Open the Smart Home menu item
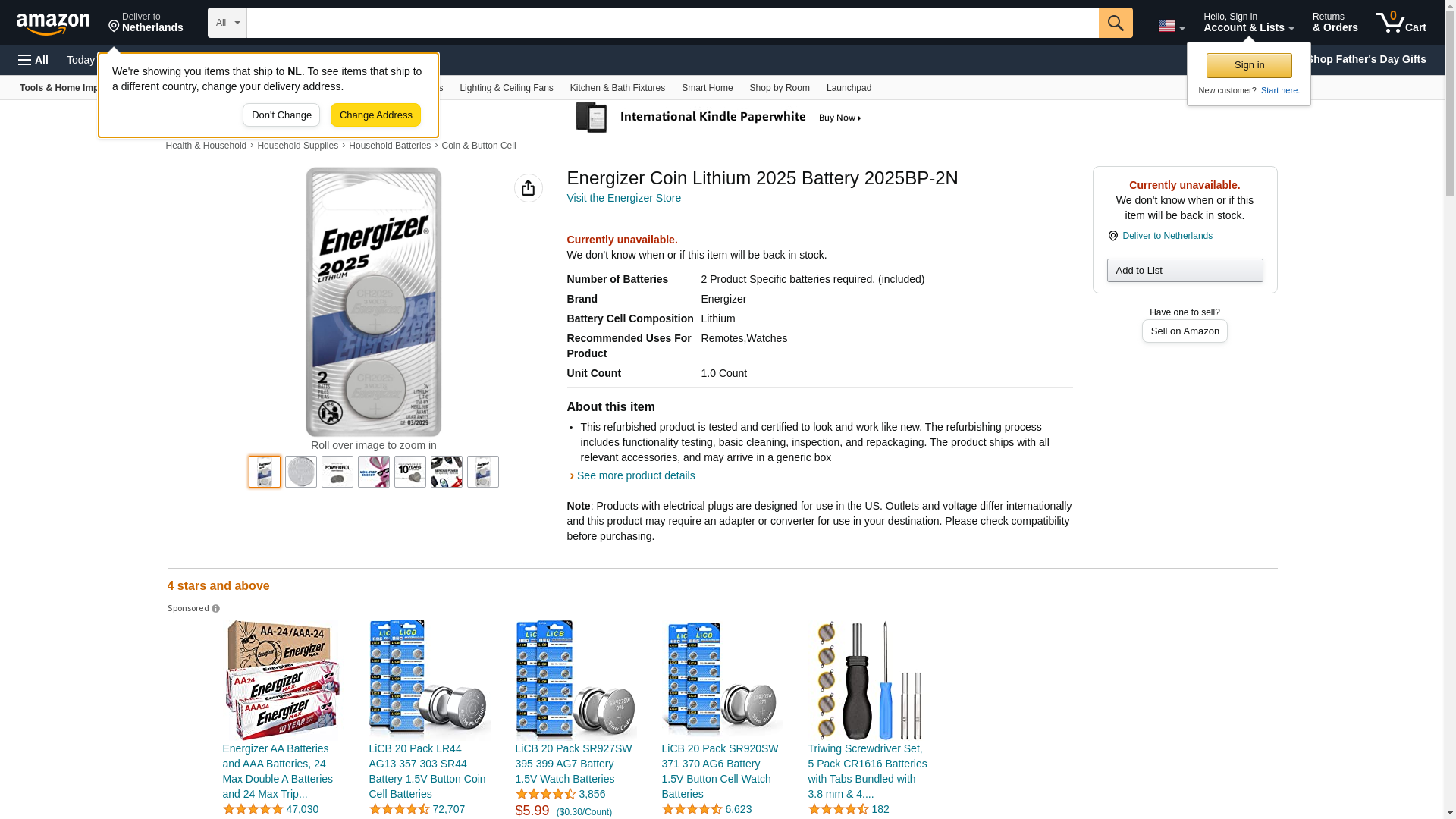The width and height of the screenshot is (1456, 819). click(707, 88)
